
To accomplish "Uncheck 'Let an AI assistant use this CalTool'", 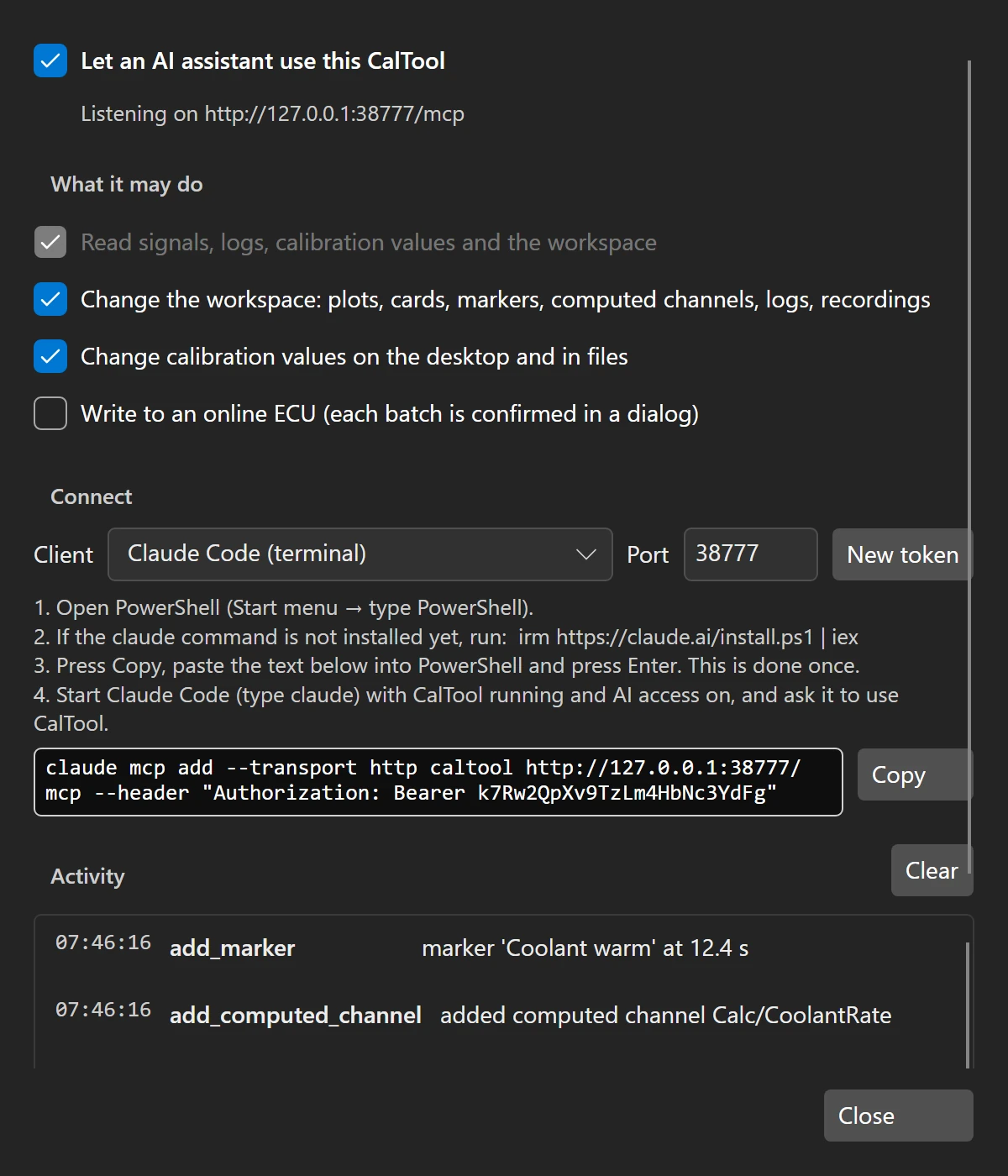I will [50, 60].
